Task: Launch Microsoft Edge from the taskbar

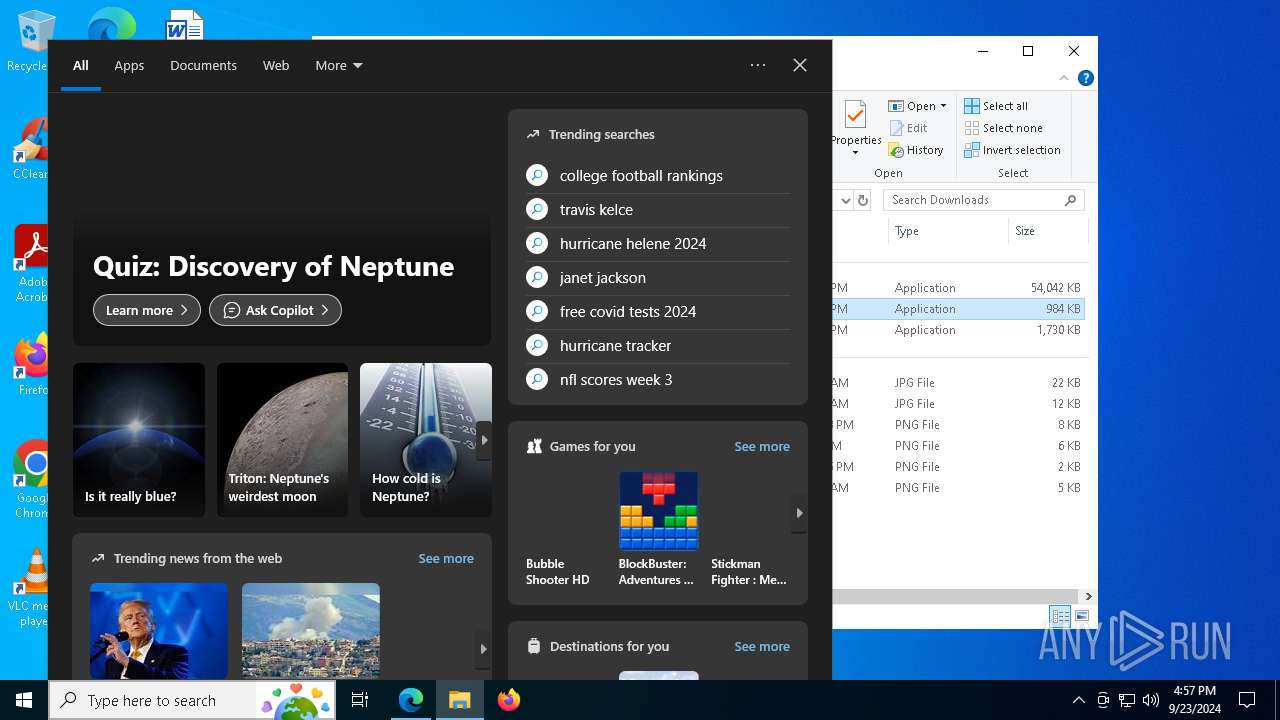Action: (x=411, y=700)
